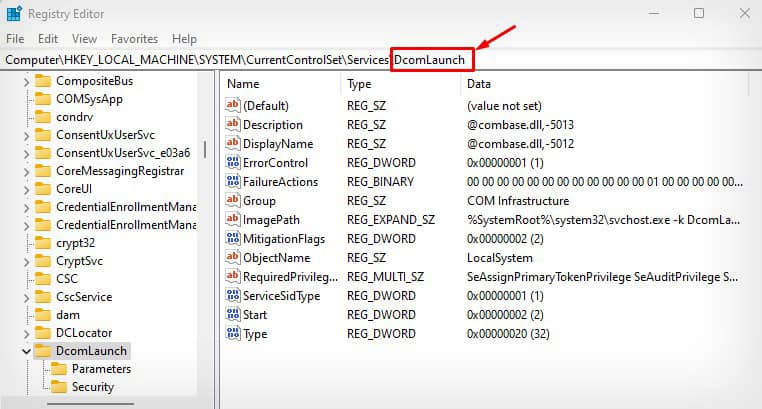Click the string icon next to DisplayName
Image resolution: width=762 pixels, height=409 pixels.
(233, 143)
